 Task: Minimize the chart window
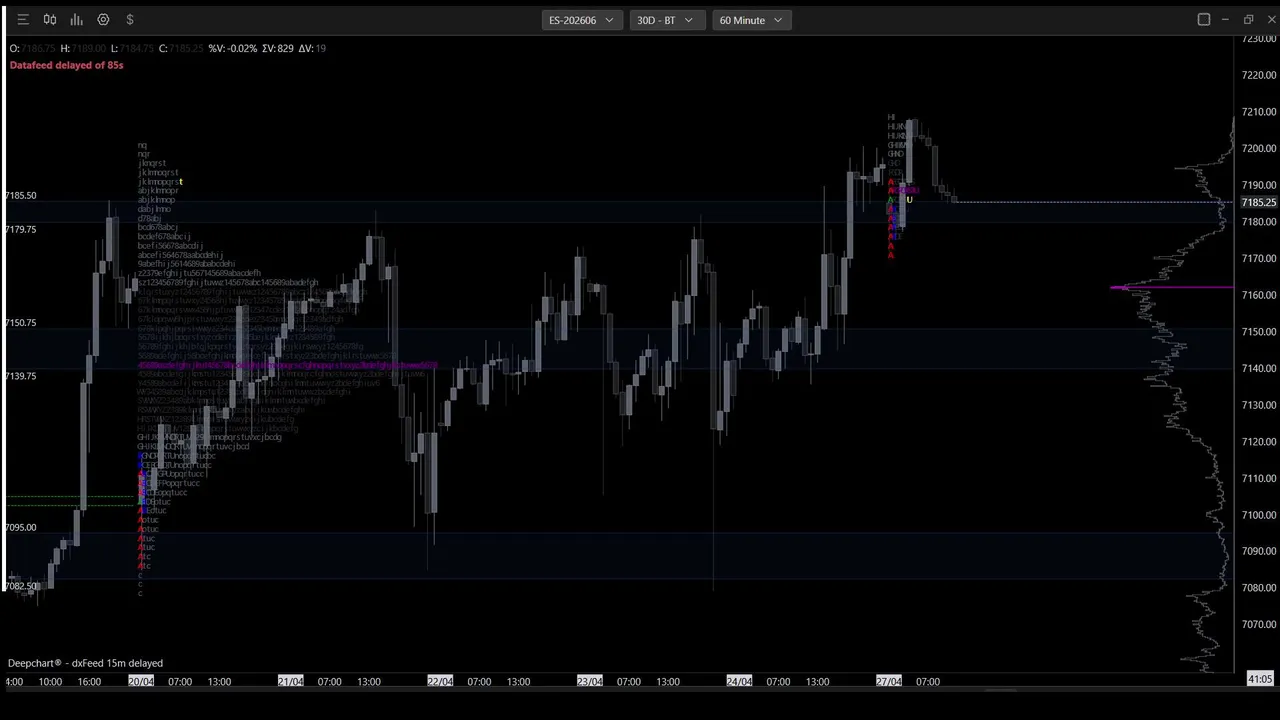1225,20
